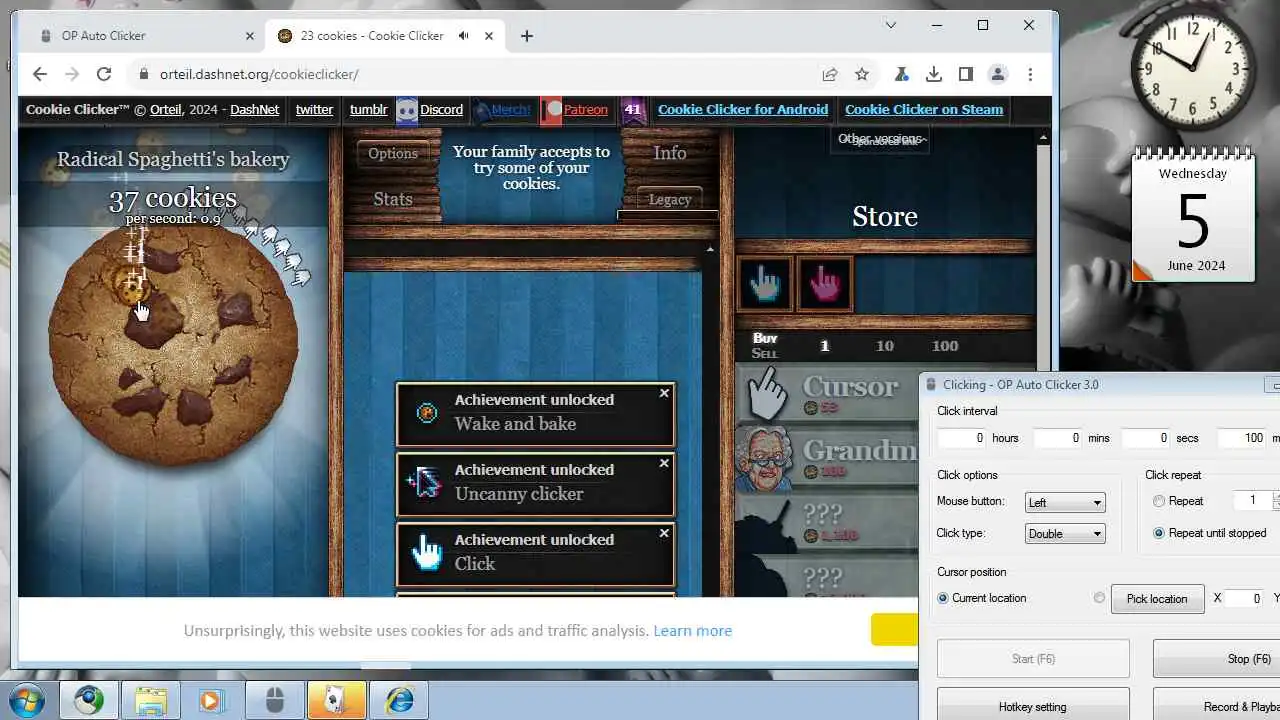Viewport: 1280px width, 720px height.
Task: Click Stop (F6) in OP Auto Clicker
Action: click(x=1216, y=659)
